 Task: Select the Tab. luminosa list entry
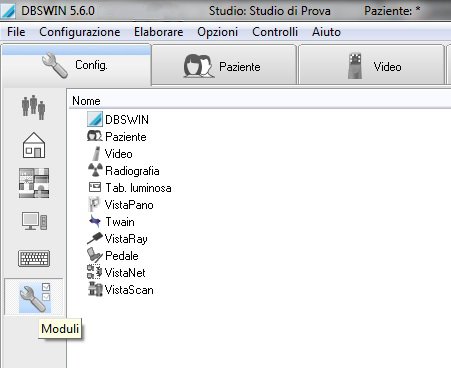click(130, 188)
